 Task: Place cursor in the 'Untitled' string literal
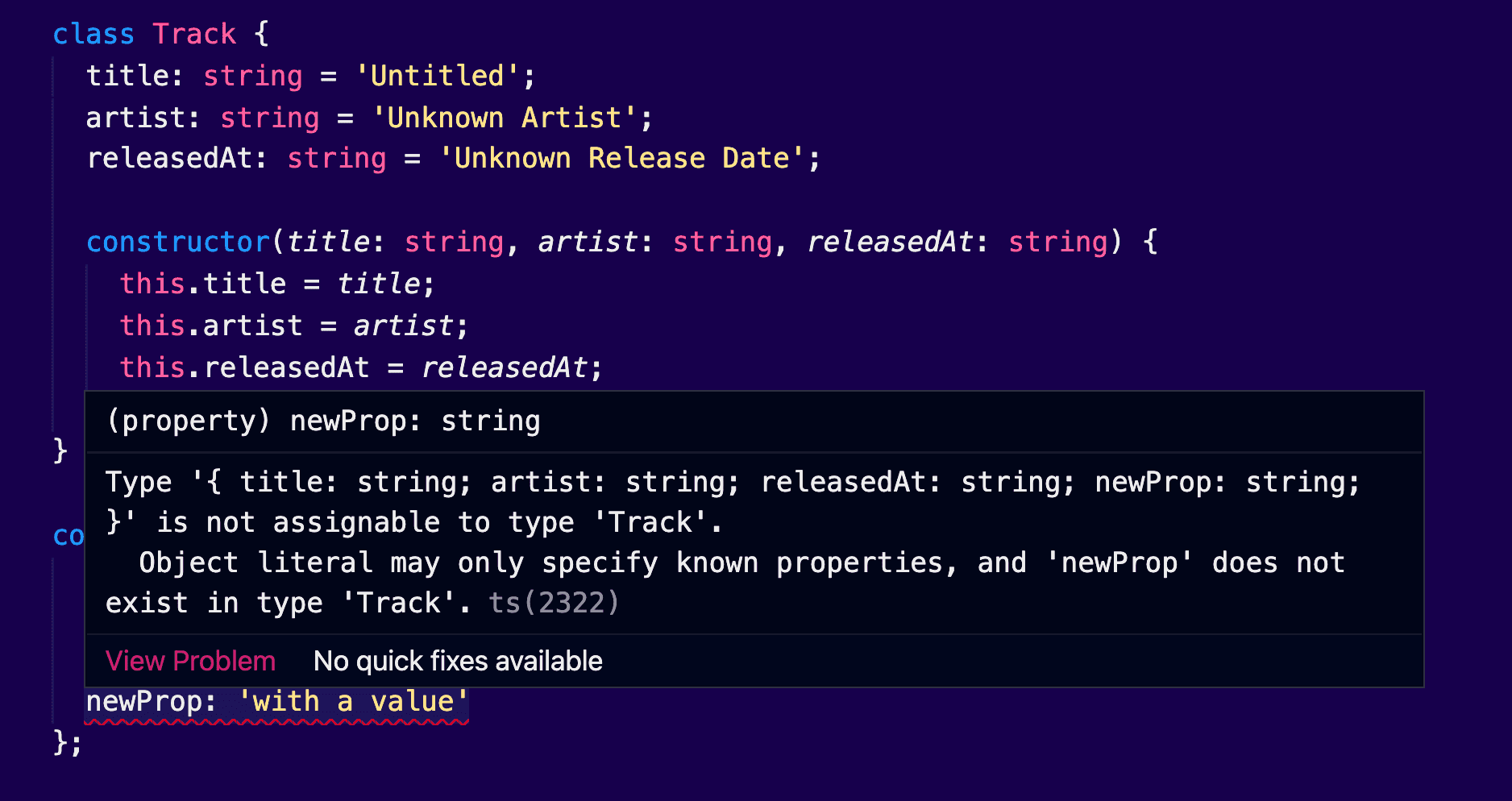click(436, 76)
